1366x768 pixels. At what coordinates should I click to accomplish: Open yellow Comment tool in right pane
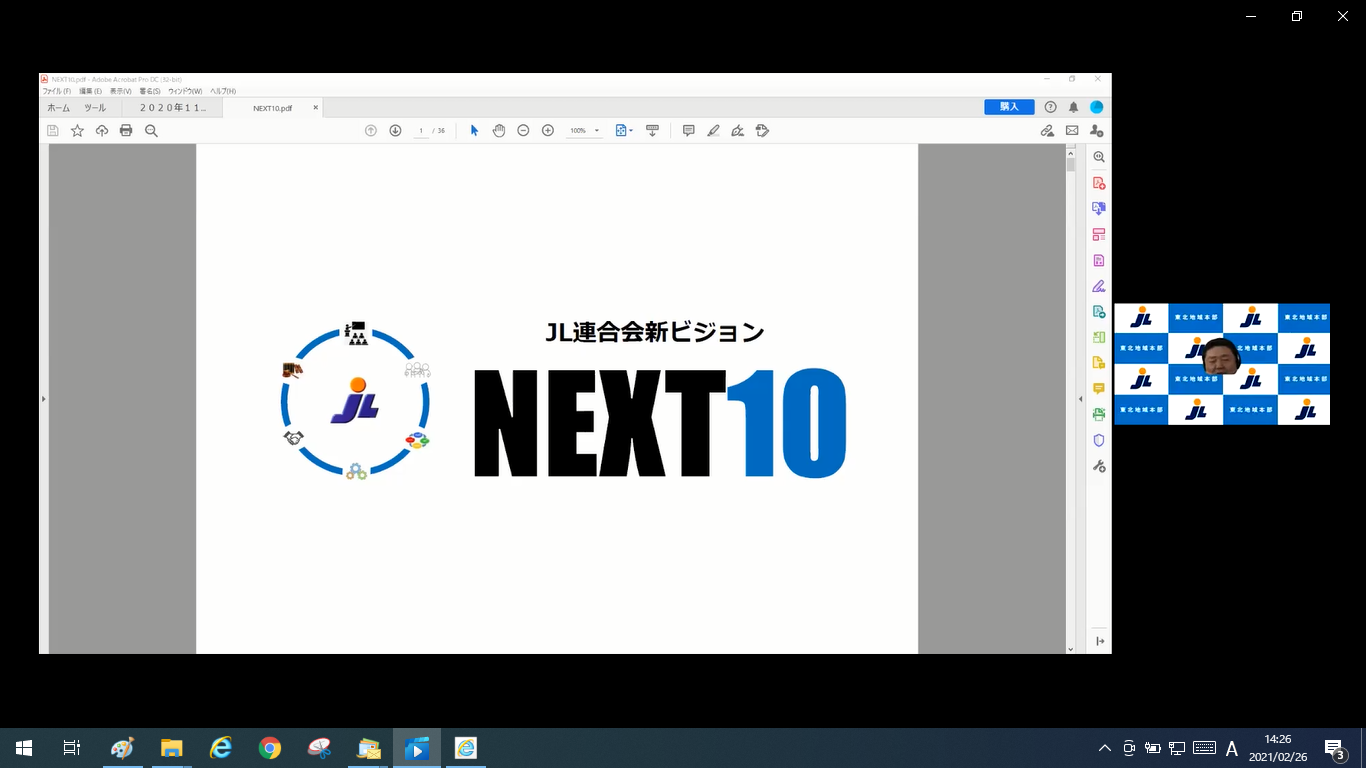coord(1099,389)
